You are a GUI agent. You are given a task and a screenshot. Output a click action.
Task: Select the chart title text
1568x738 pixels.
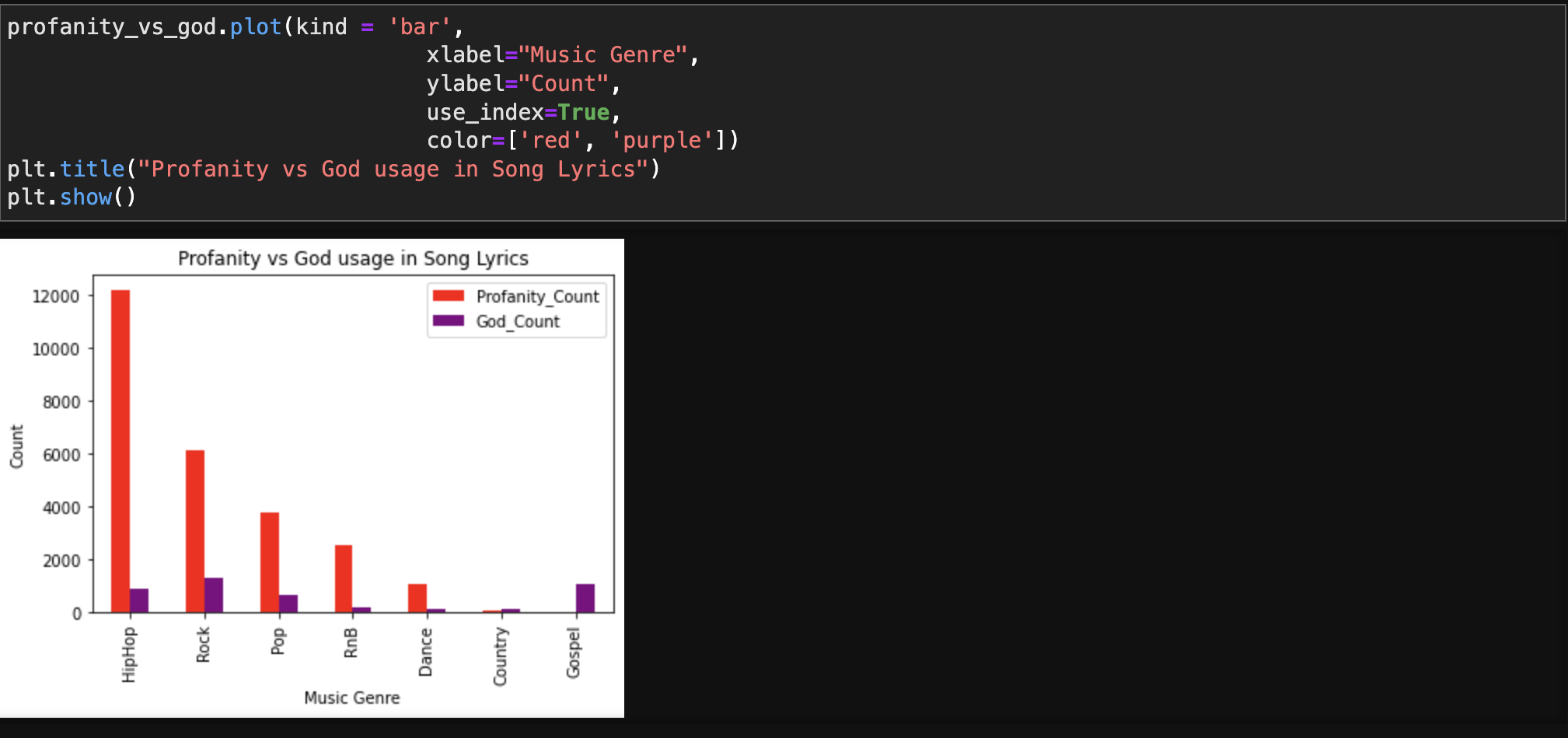pyautogui.click(x=352, y=259)
